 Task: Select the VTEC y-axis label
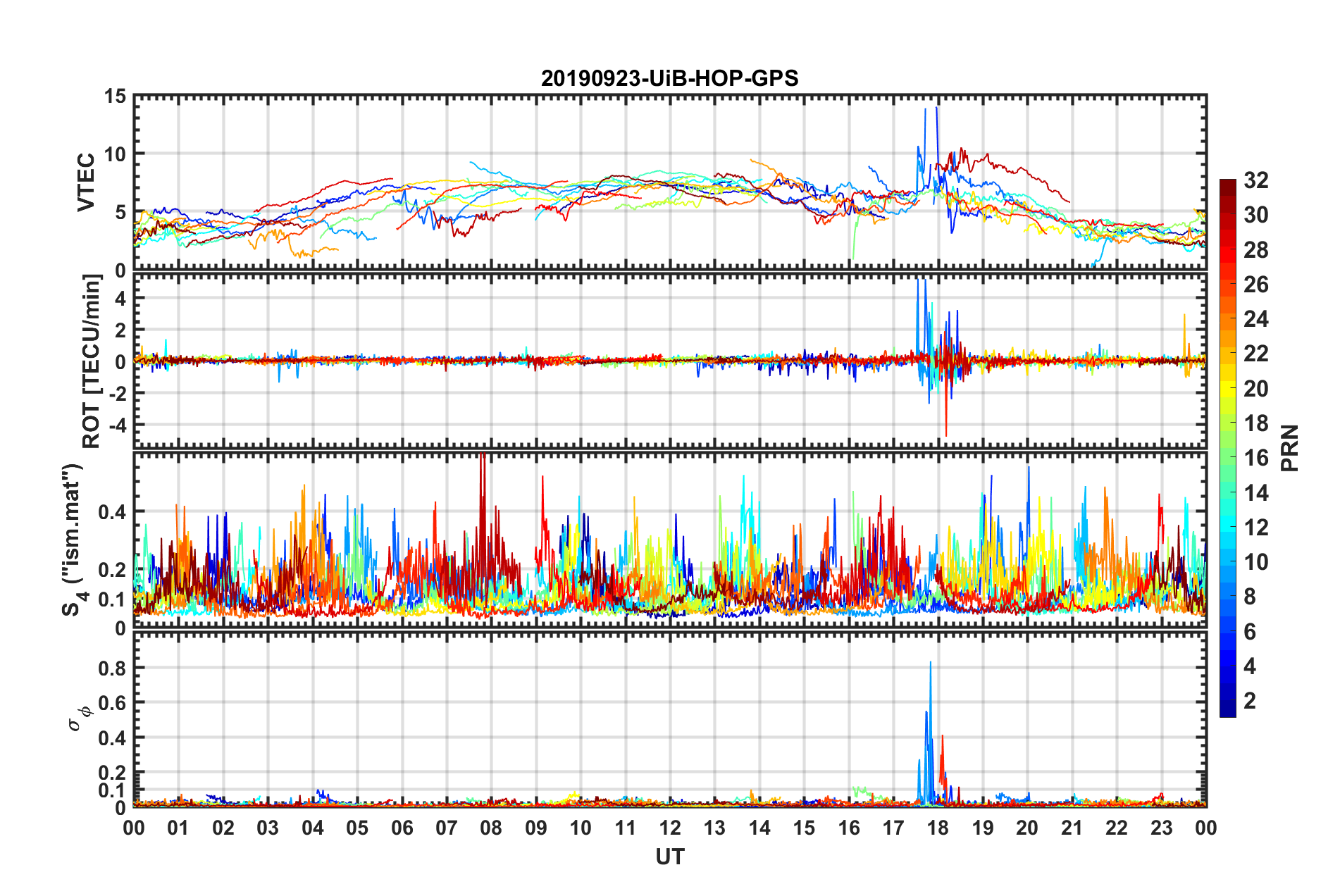click(85, 182)
